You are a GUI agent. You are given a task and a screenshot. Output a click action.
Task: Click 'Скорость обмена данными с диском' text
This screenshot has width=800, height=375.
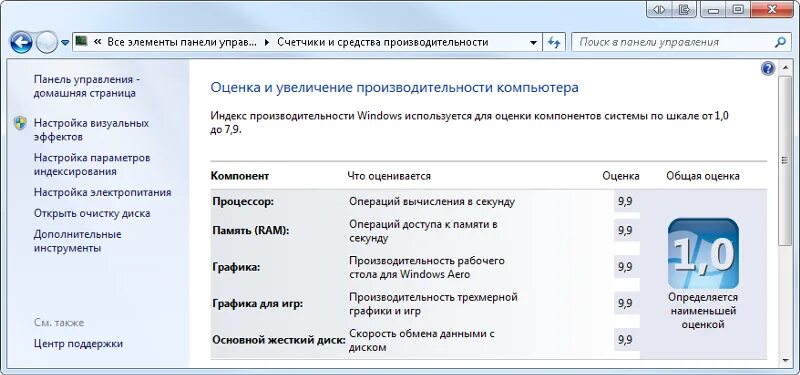pos(422,341)
